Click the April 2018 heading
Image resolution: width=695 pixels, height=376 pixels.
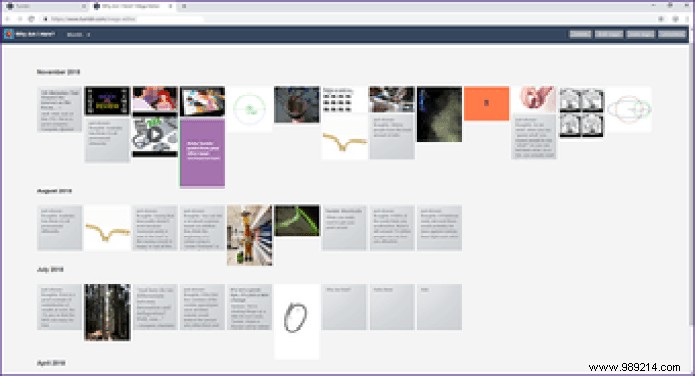(51, 363)
